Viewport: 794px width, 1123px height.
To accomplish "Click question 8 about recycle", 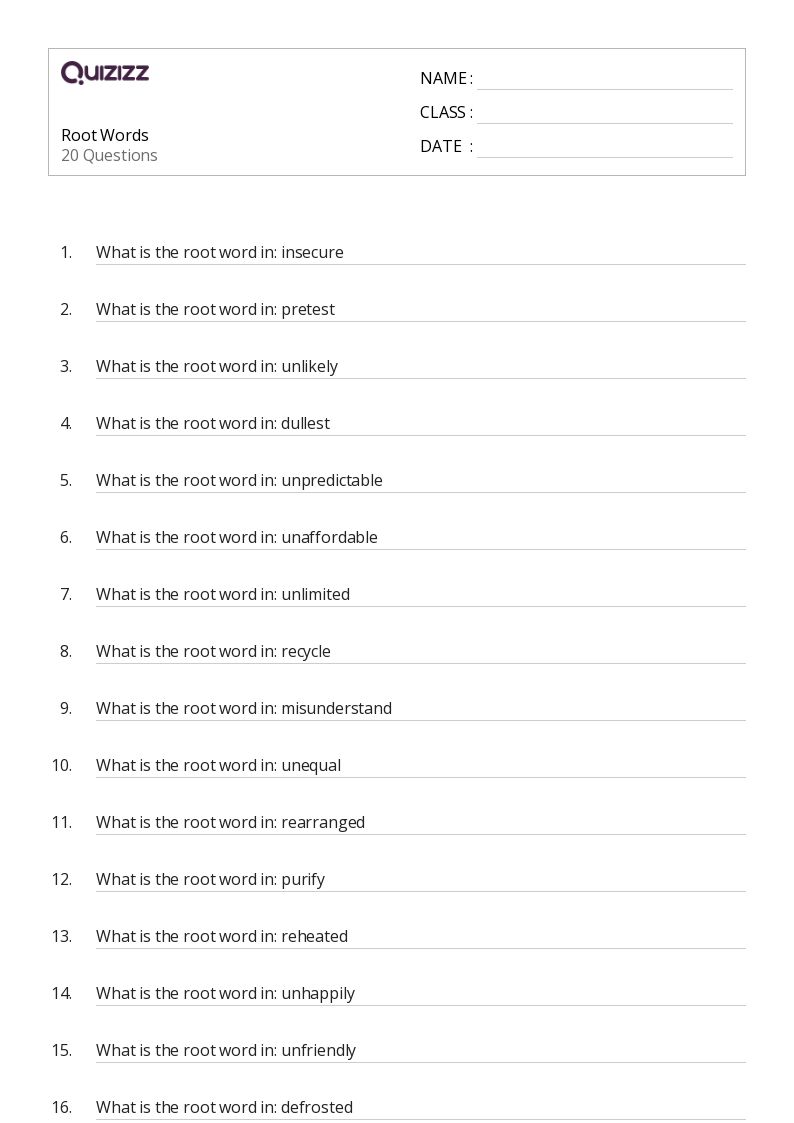I will click(213, 652).
